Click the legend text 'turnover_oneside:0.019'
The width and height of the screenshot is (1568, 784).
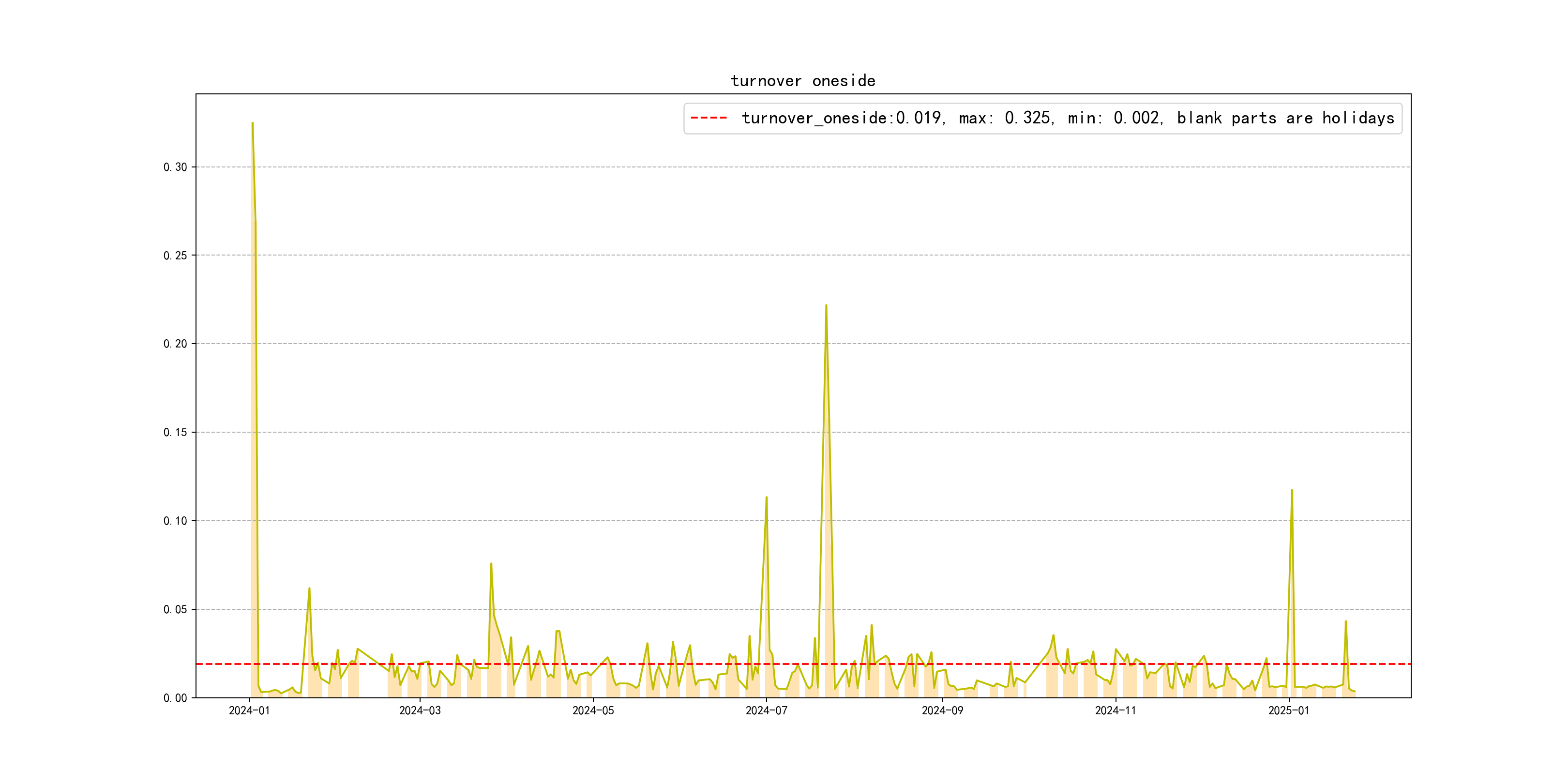843,118
